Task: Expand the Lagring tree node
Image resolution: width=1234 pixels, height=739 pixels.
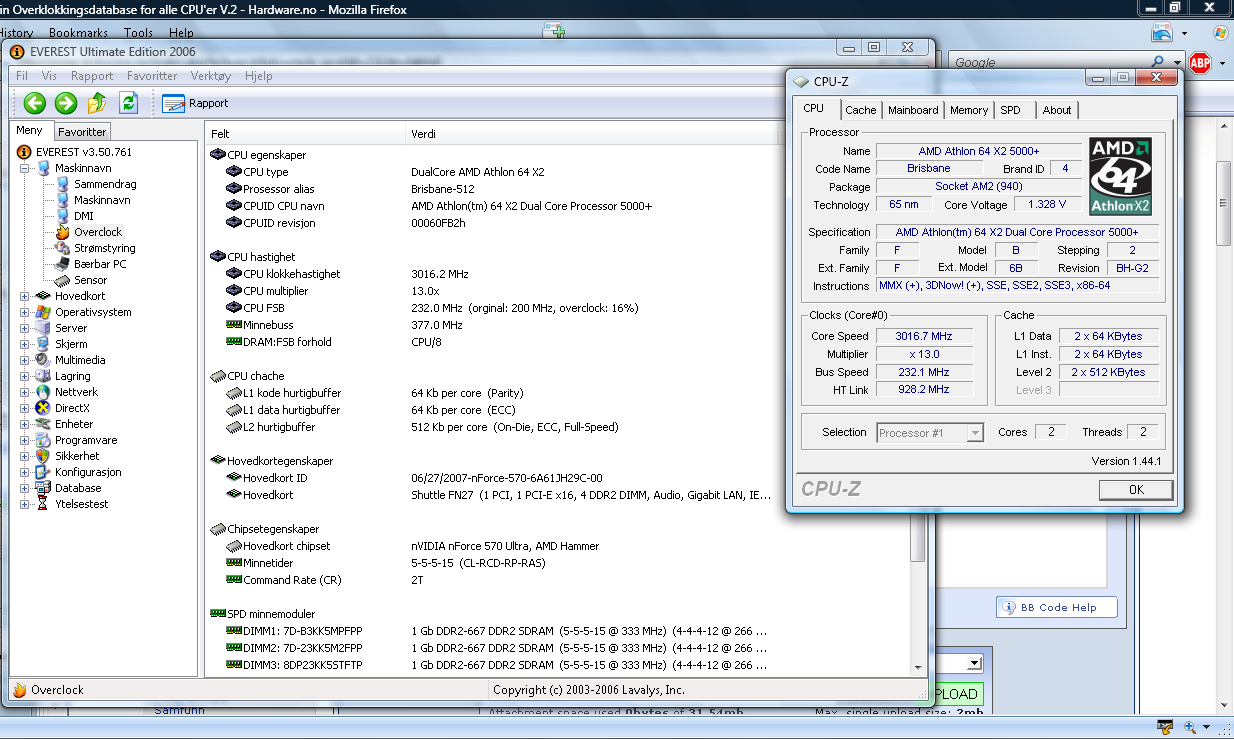Action: (x=25, y=376)
